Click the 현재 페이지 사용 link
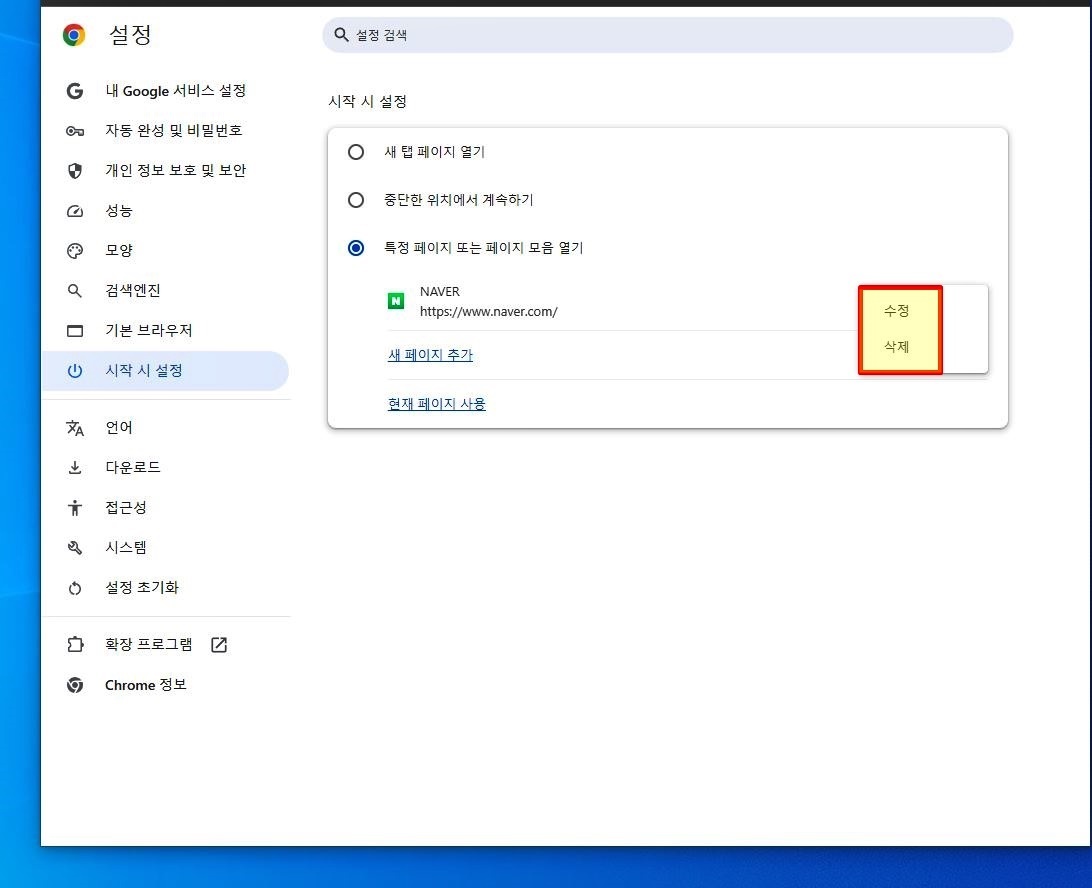 pyautogui.click(x=437, y=404)
